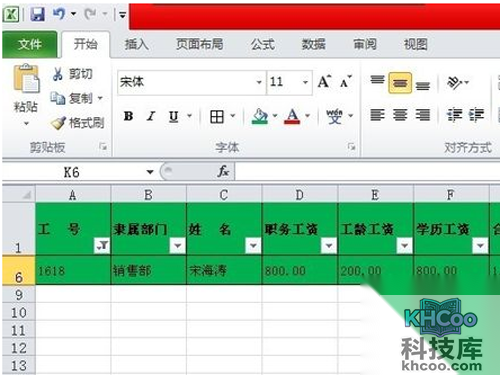The height and width of the screenshot is (375, 500).
Task: Select bottom vertical alignment
Action: point(422,85)
